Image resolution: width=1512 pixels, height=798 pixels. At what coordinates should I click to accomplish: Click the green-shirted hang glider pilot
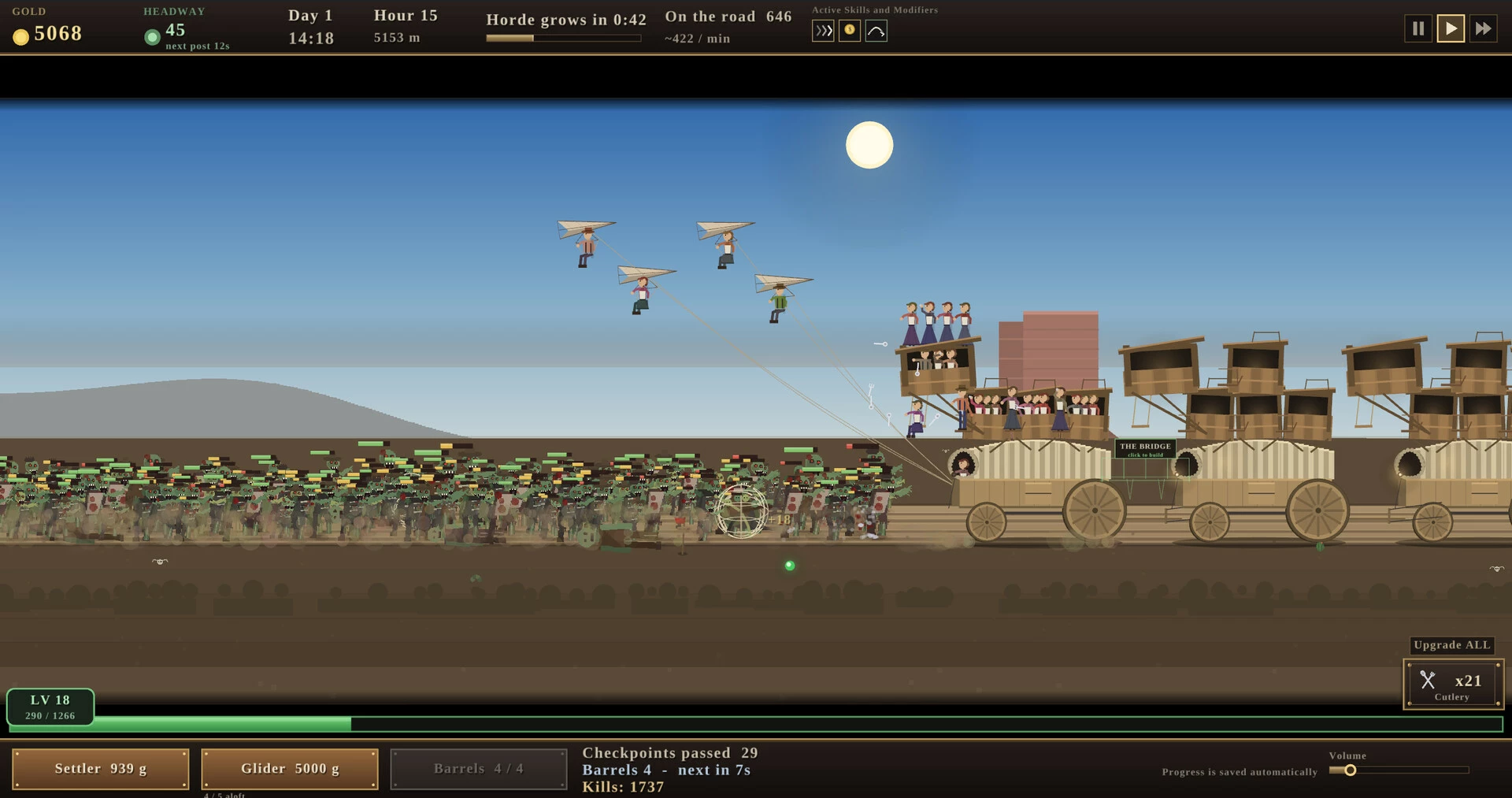pos(779,303)
